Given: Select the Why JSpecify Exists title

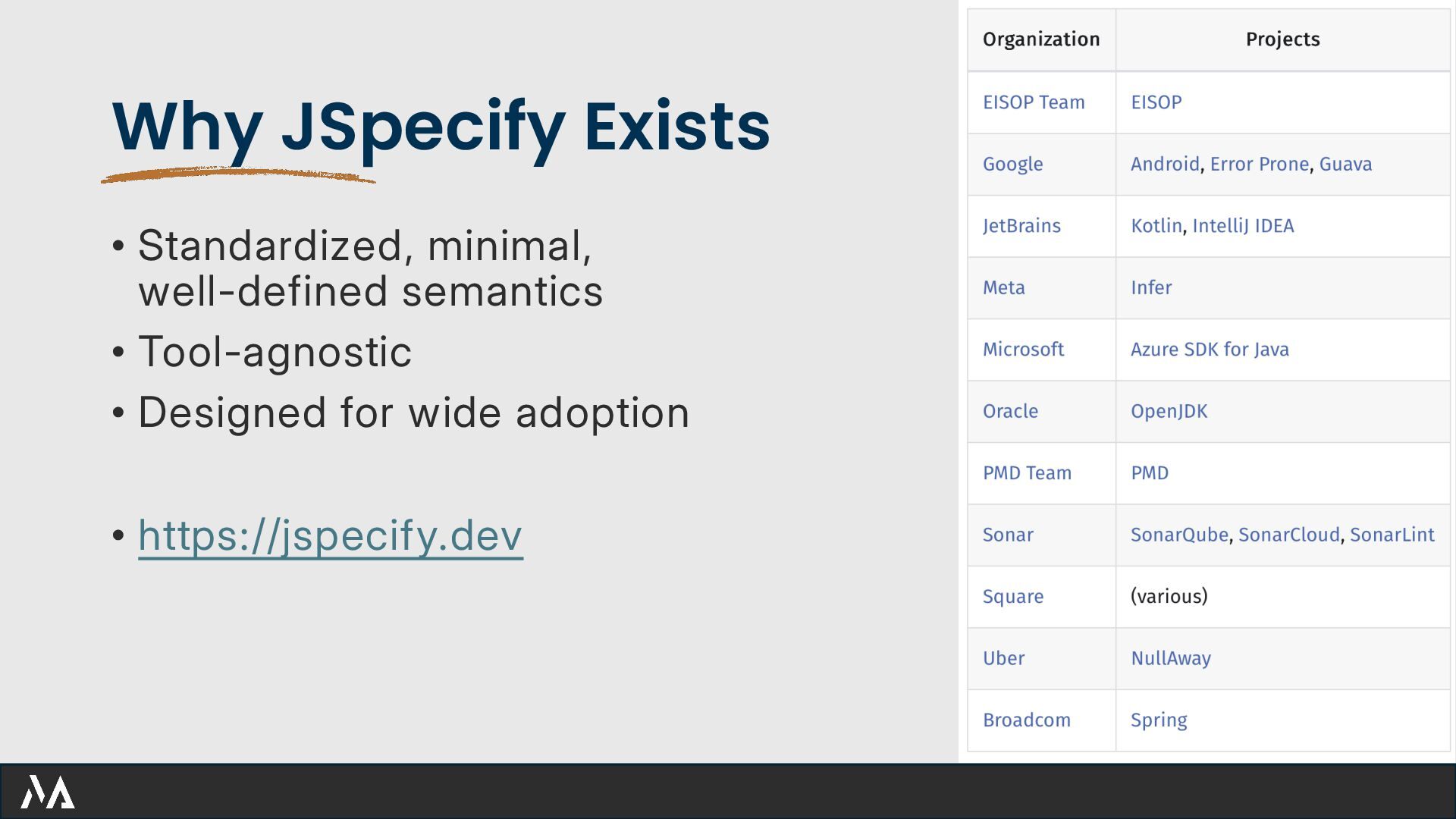Looking at the screenshot, I should (441, 126).
